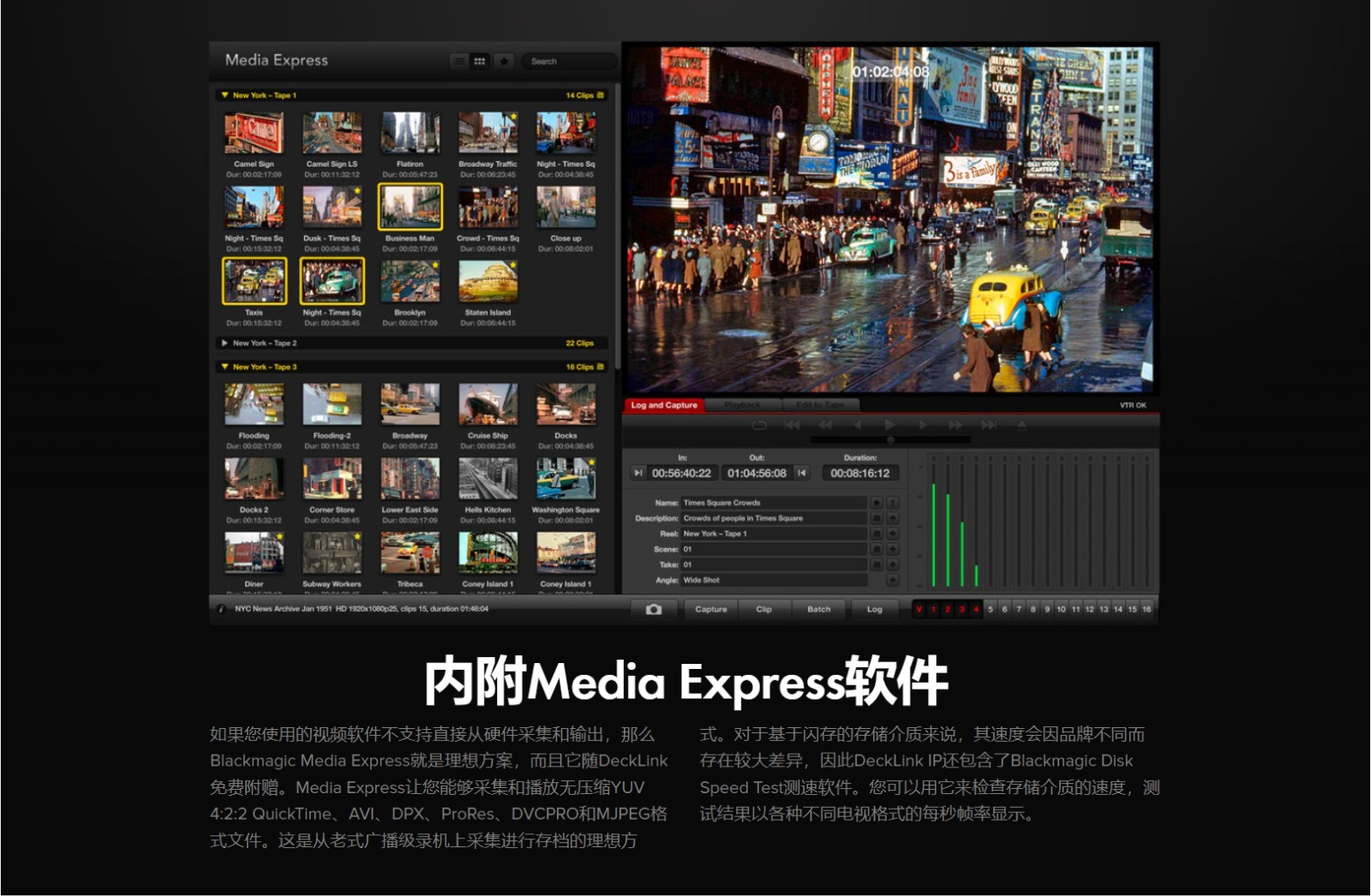The height and width of the screenshot is (896, 1371).
Task: Collapse the New York – Tape 3 bin
Action: coord(225,367)
